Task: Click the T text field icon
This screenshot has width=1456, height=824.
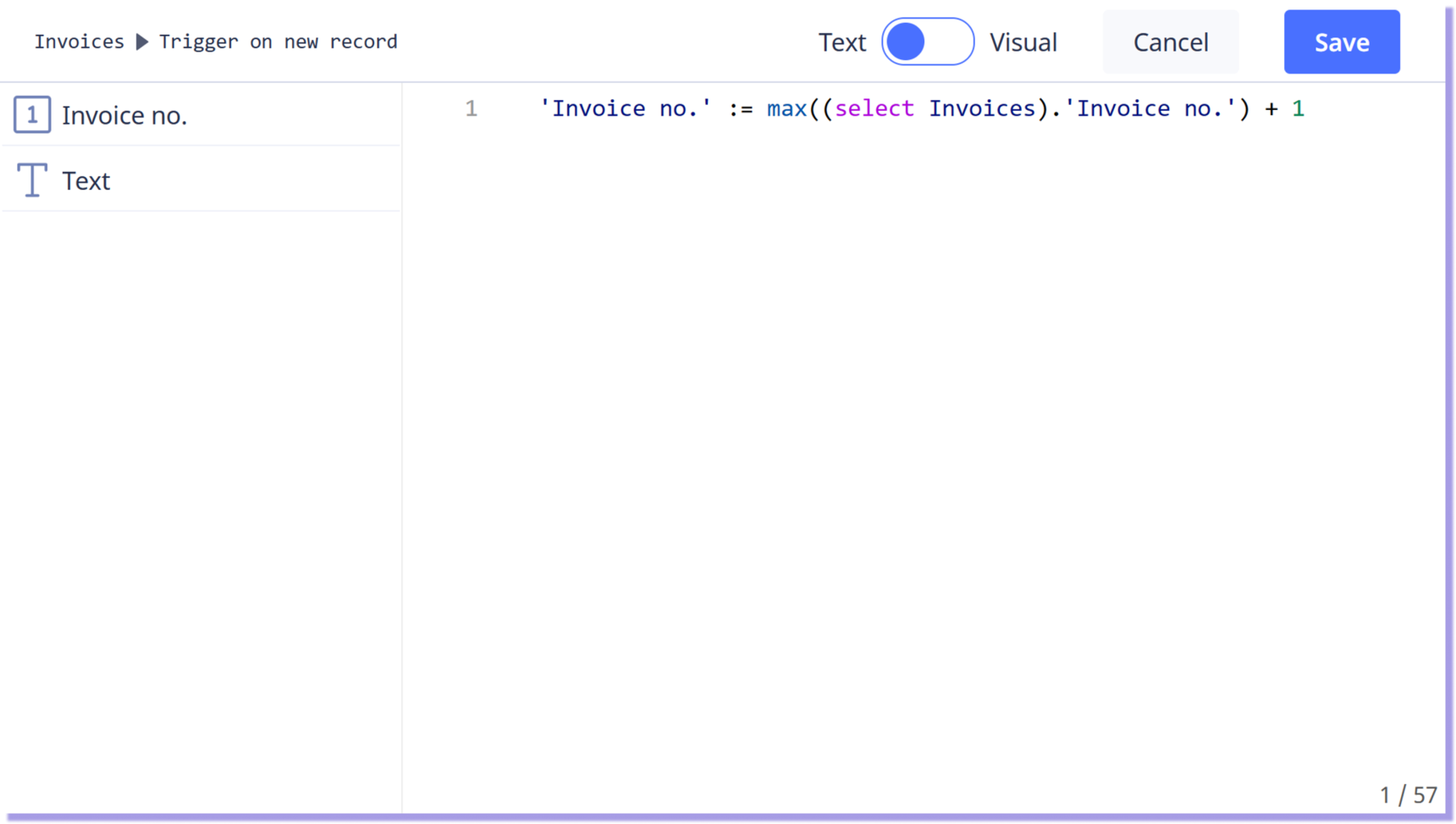Action: pos(32,180)
